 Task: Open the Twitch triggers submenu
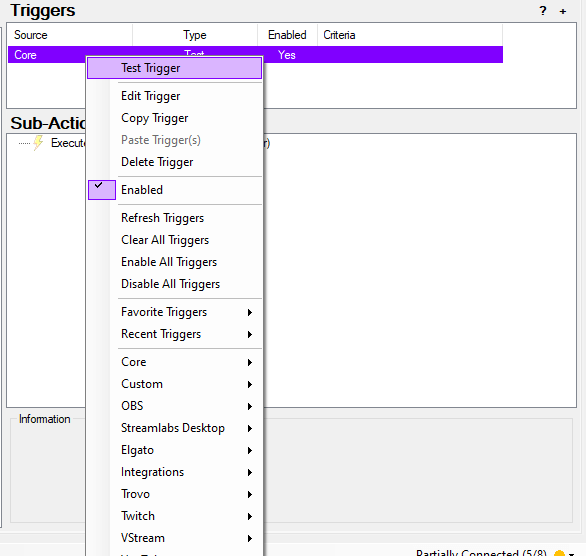pyautogui.click(x=175, y=516)
